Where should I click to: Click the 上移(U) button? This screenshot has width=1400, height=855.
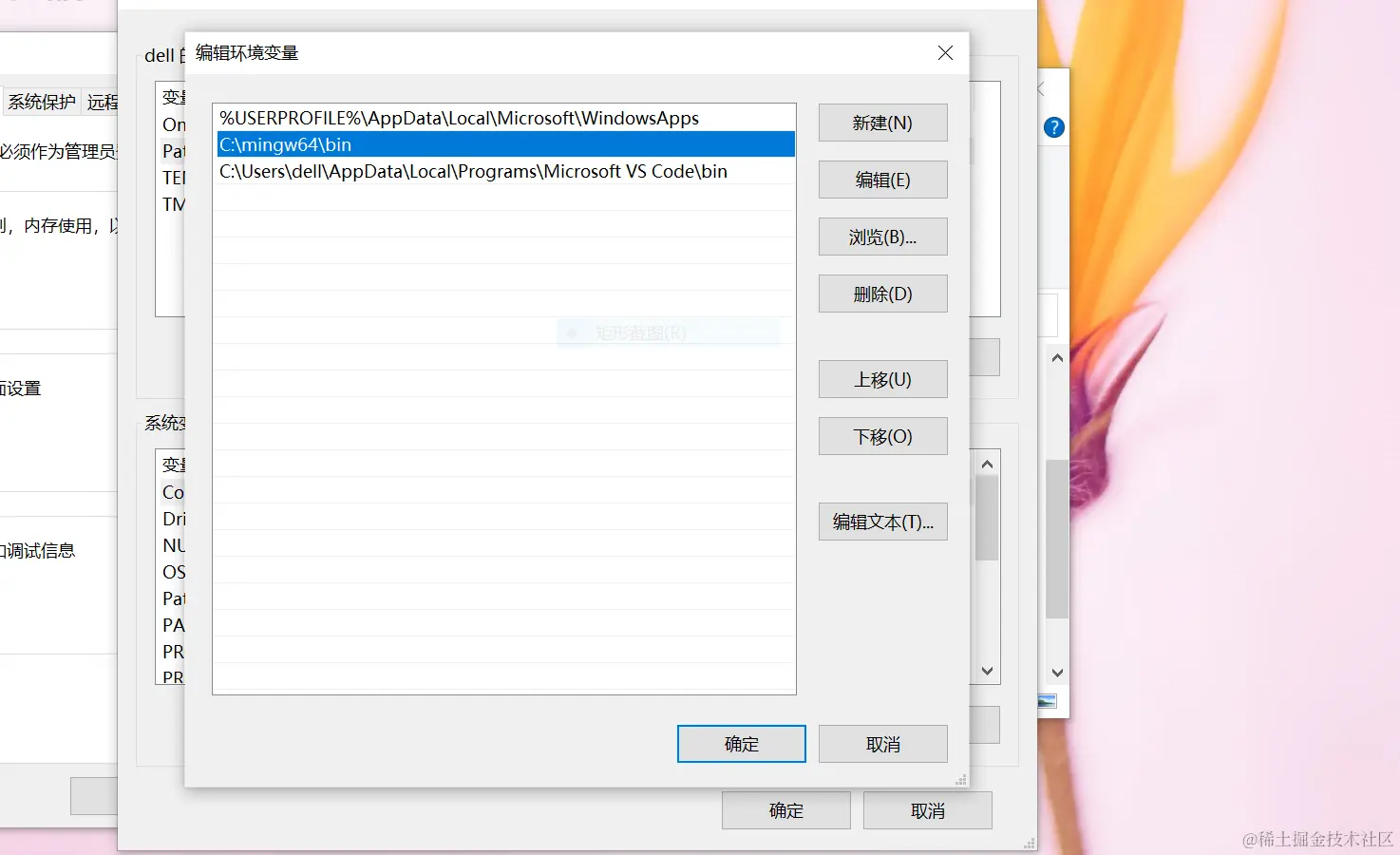[x=882, y=379]
